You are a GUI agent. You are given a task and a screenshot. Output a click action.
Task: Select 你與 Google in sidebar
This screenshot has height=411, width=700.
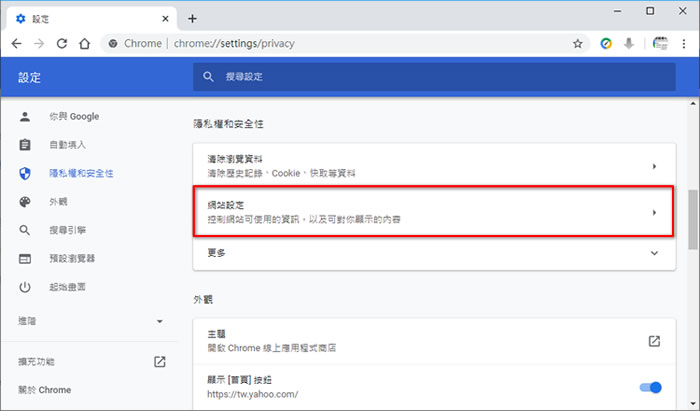point(74,116)
